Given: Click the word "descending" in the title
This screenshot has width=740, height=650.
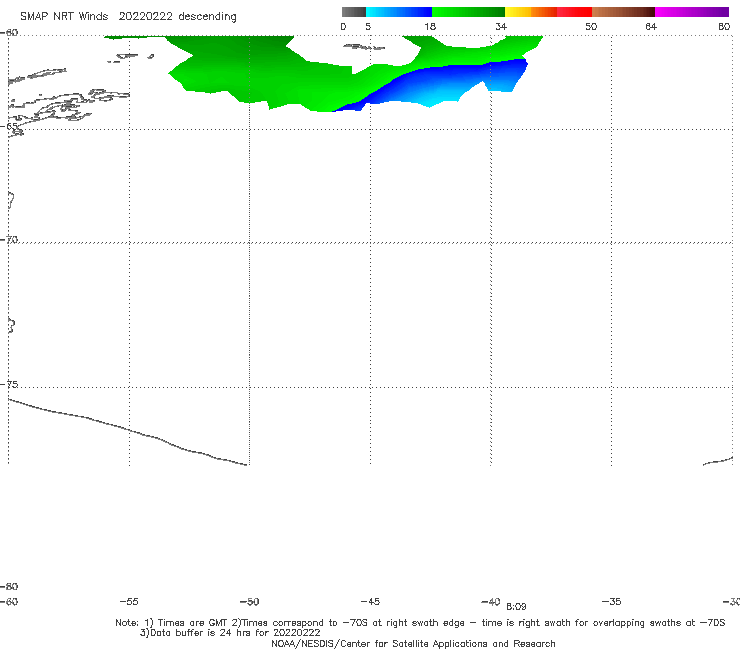Looking at the screenshot, I should click(x=207, y=17).
